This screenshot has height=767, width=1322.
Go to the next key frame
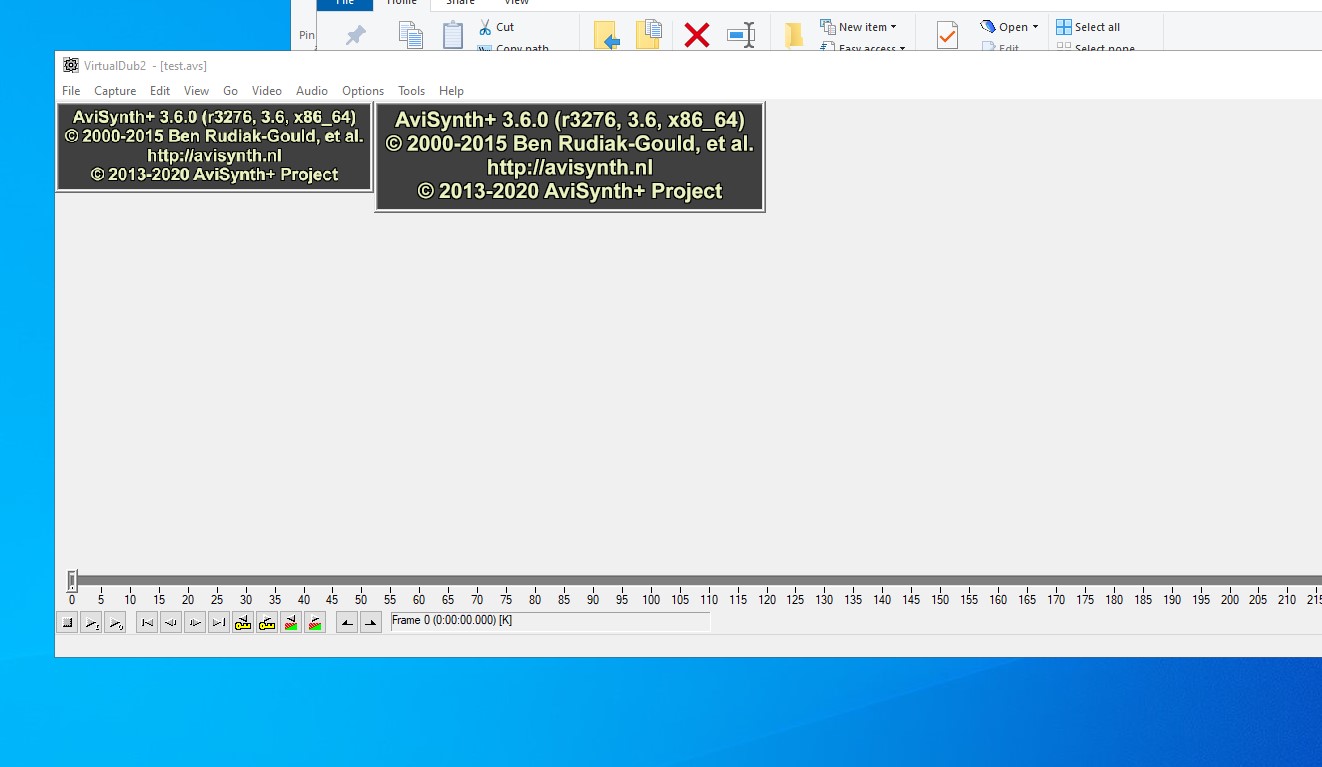(x=267, y=623)
